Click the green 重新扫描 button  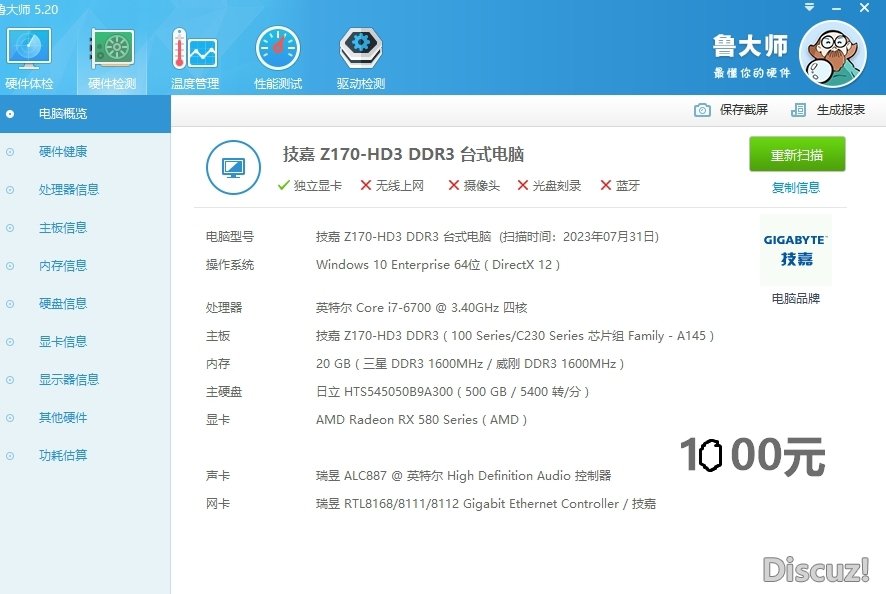point(797,154)
